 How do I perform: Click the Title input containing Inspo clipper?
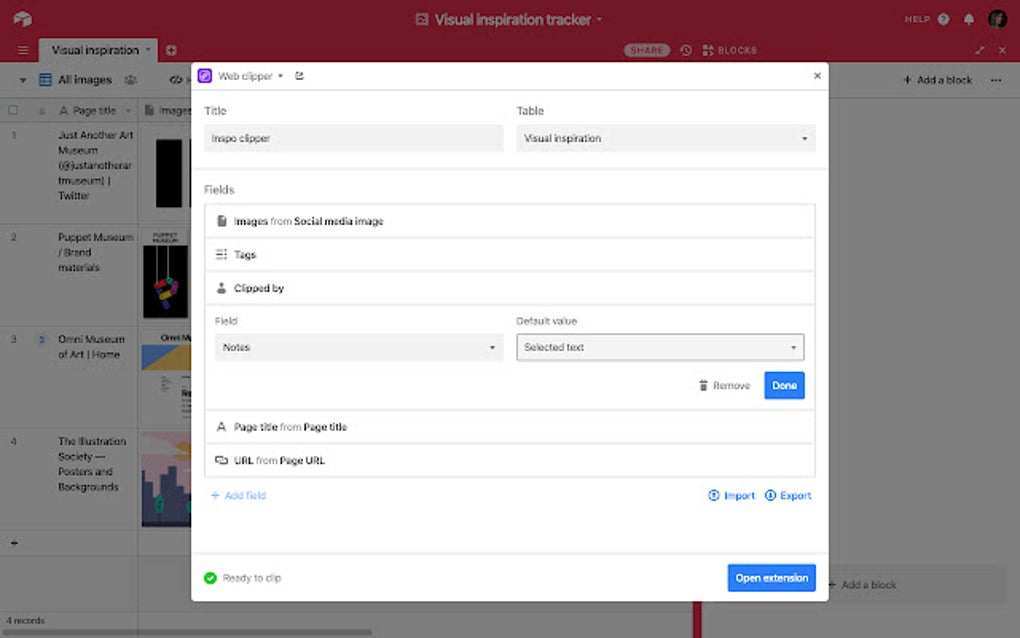[x=352, y=138]
